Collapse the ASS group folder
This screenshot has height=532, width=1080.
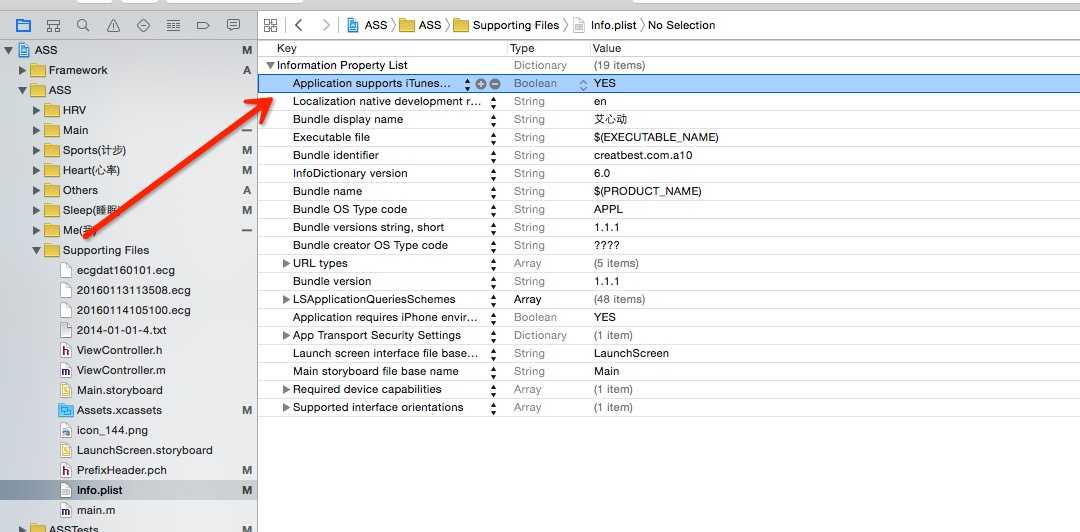(x=23, y=90)
